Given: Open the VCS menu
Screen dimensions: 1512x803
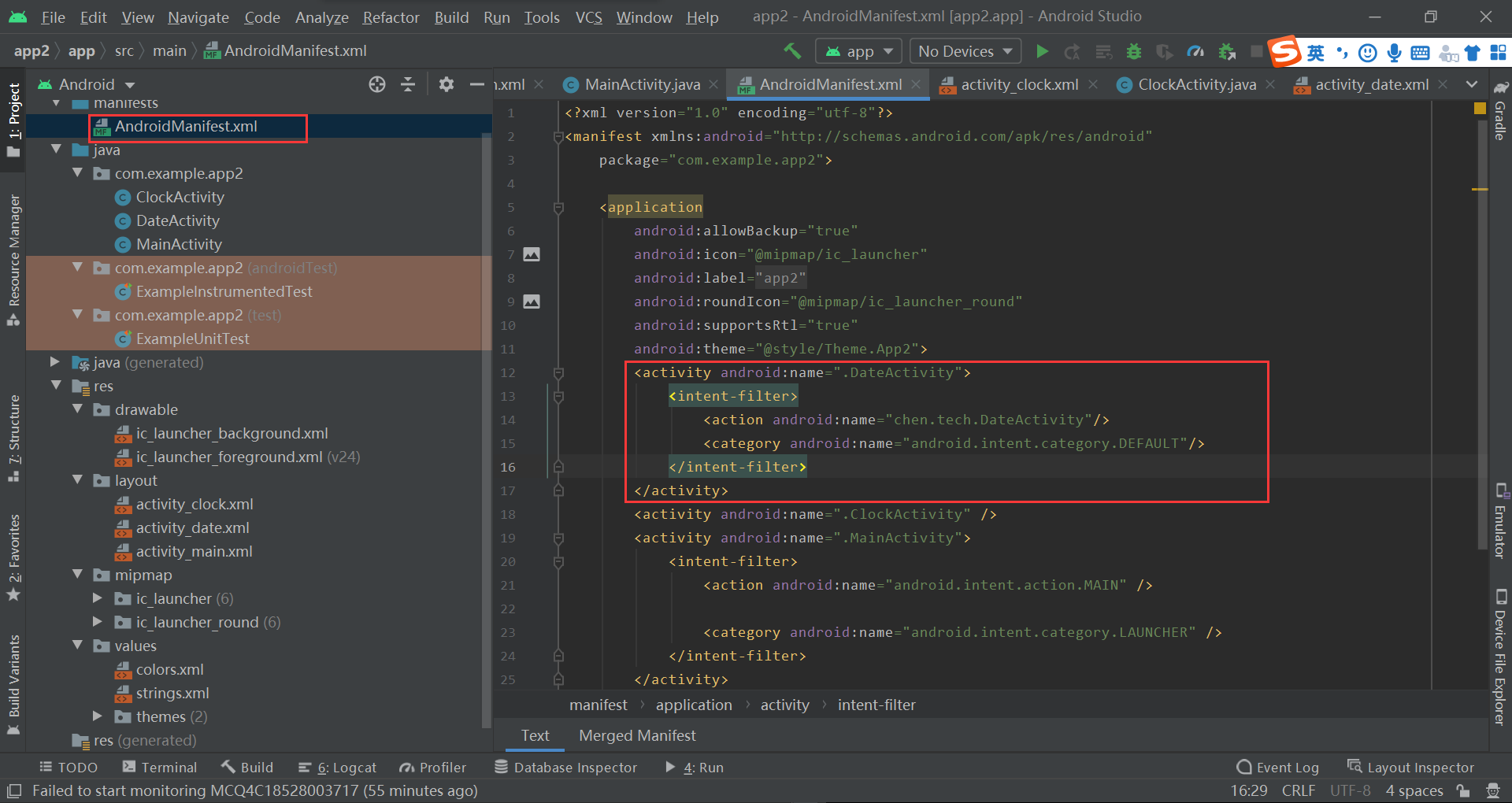Looking at the screenshot, I should click(x=588, y=17).
